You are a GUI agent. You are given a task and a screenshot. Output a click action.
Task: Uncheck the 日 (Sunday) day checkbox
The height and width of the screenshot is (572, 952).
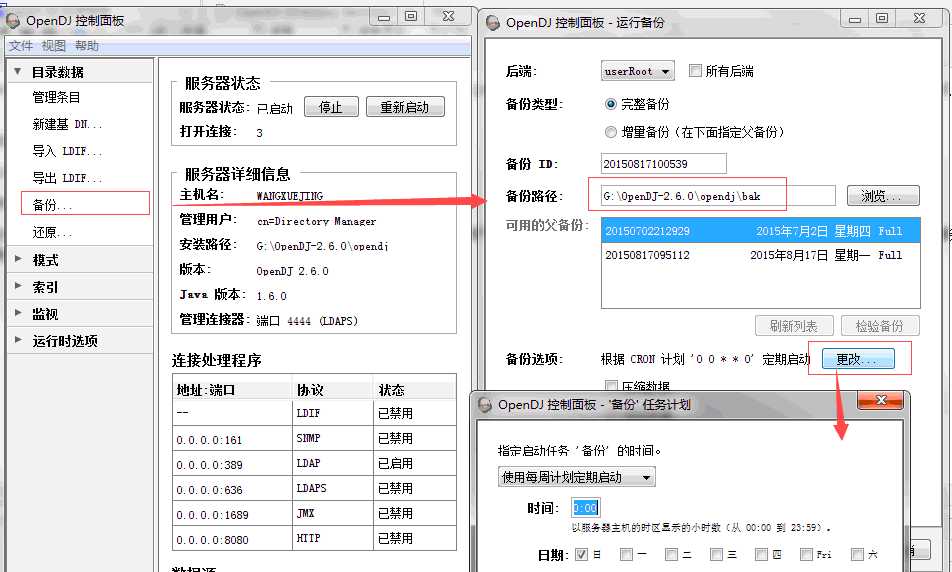581,554
